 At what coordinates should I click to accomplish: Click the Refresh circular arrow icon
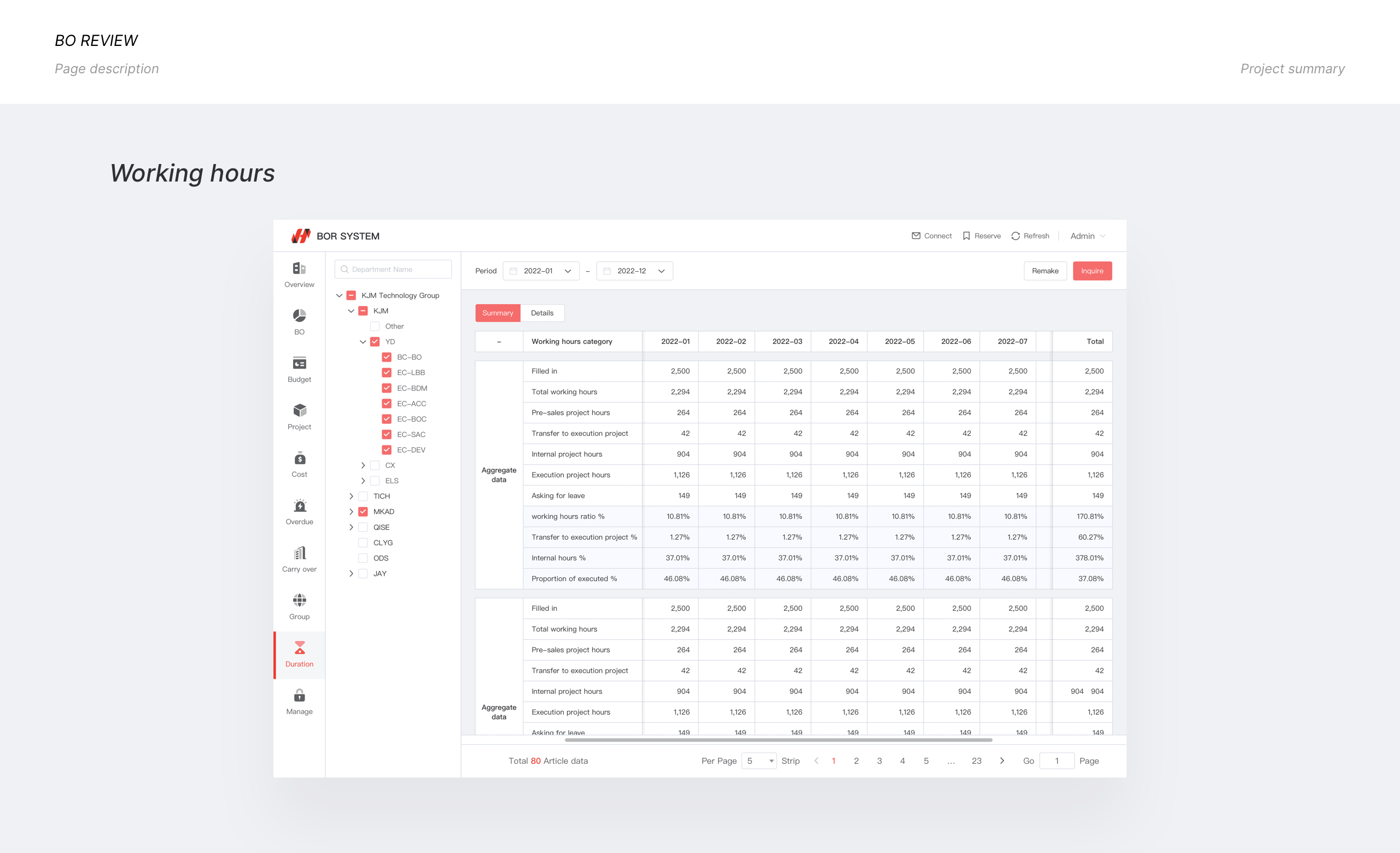click(x=1016, y=236)
